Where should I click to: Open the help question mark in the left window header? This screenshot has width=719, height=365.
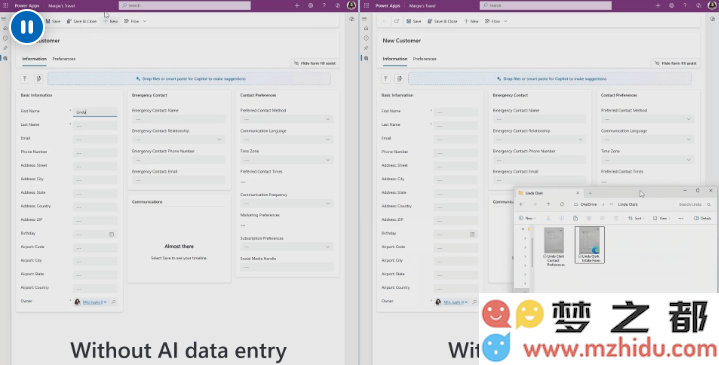coord(324,6)
